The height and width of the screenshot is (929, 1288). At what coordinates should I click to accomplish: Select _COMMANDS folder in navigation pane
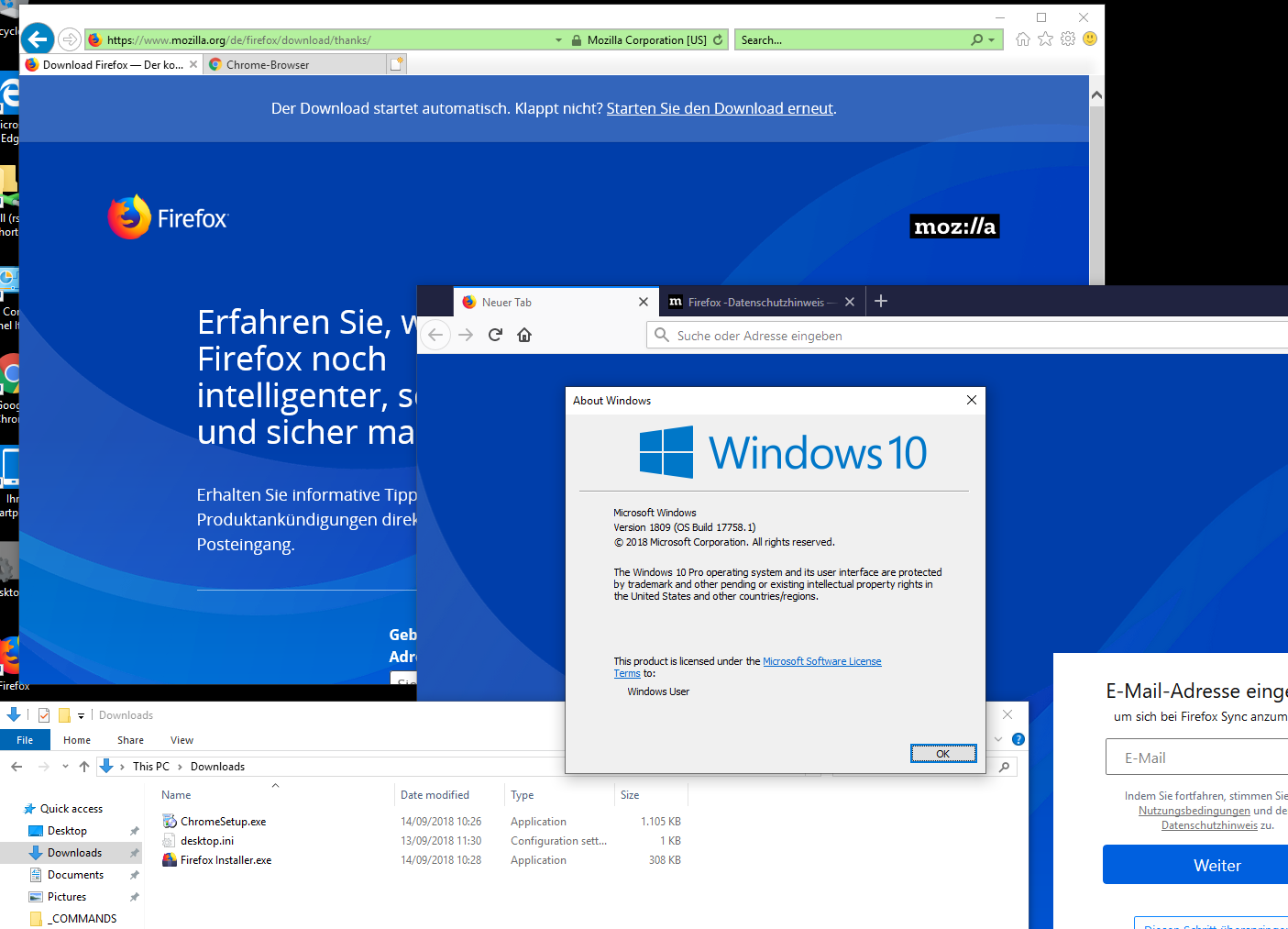[x=83, y=919]
